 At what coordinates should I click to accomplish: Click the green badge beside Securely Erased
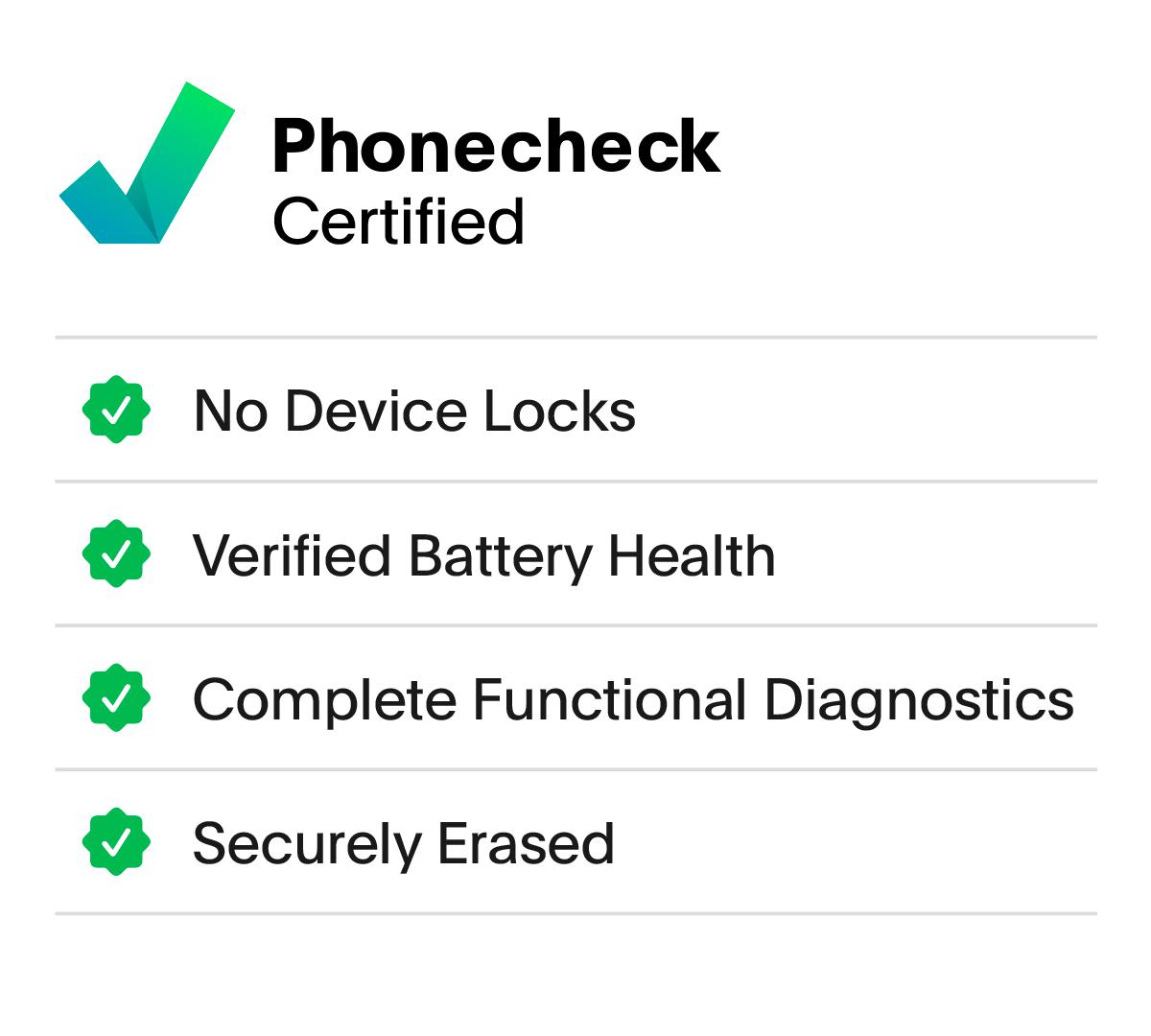click(x=116, y=841)
